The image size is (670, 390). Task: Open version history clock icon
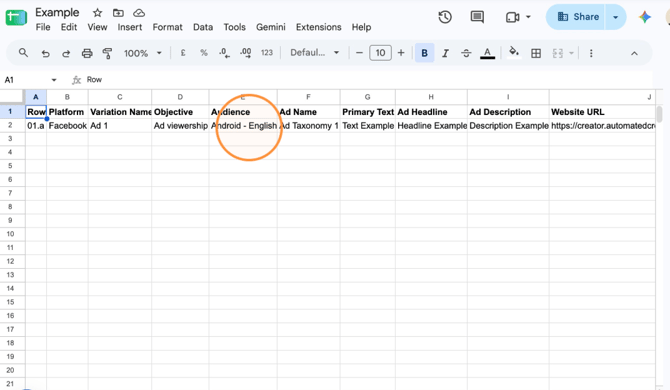click(x=445, y=17)
